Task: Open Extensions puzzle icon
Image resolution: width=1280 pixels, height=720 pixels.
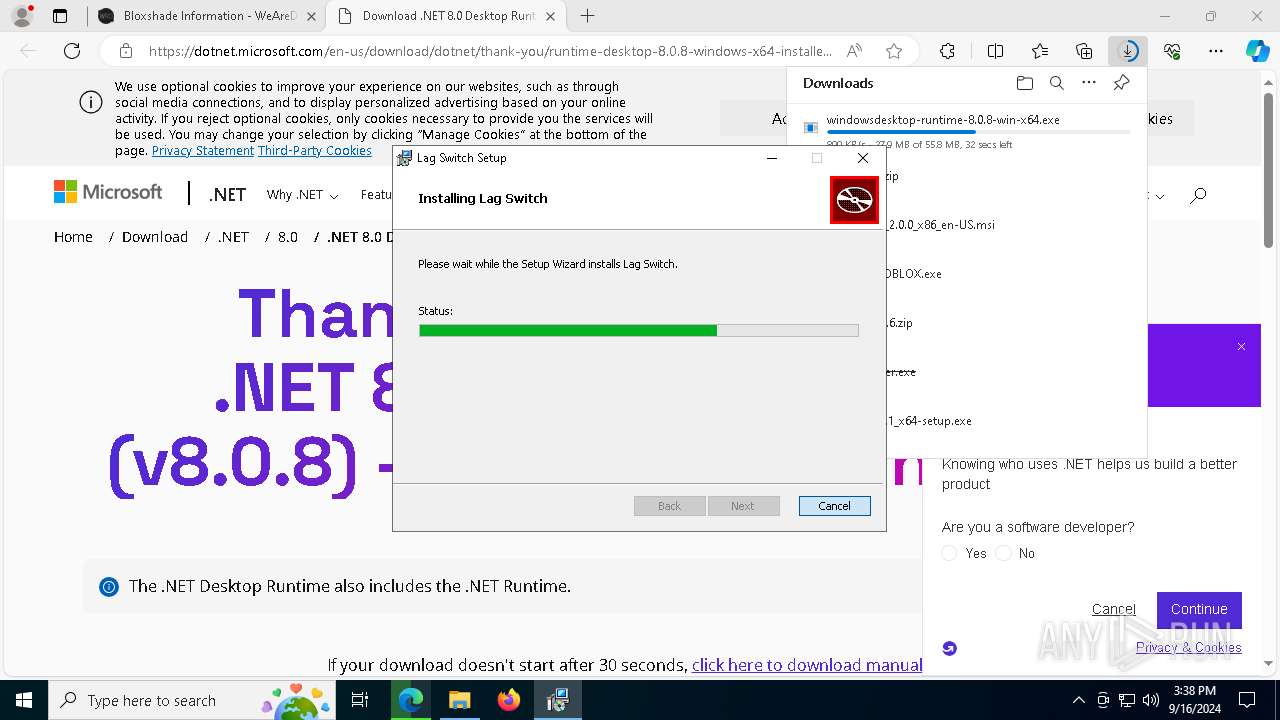Action: [x=947, y=51]
